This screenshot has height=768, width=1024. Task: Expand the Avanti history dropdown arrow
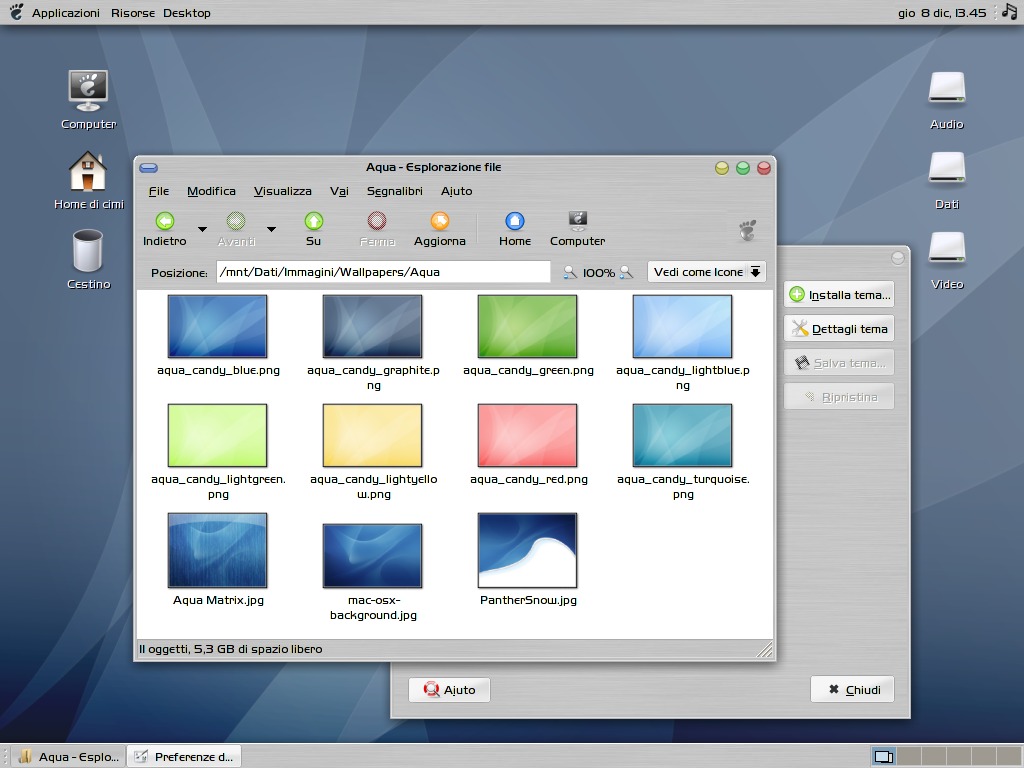(271, 229)
